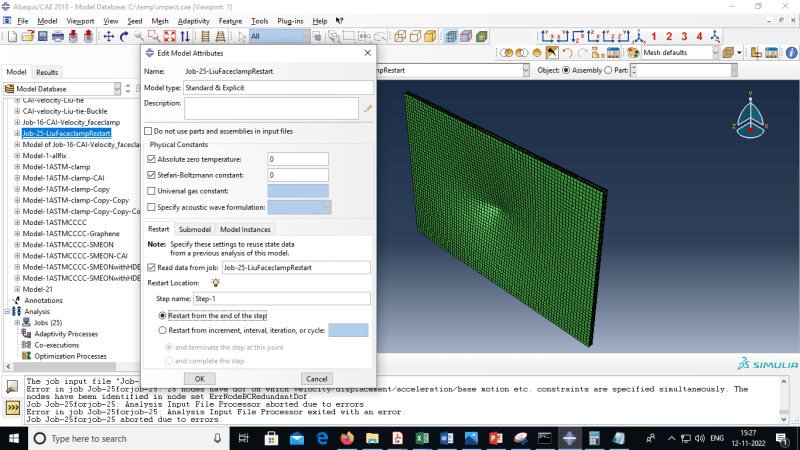This screenshot has height=450, width=800.
Task: Select the Pan view tool
Action: click(x=109, y=36)
